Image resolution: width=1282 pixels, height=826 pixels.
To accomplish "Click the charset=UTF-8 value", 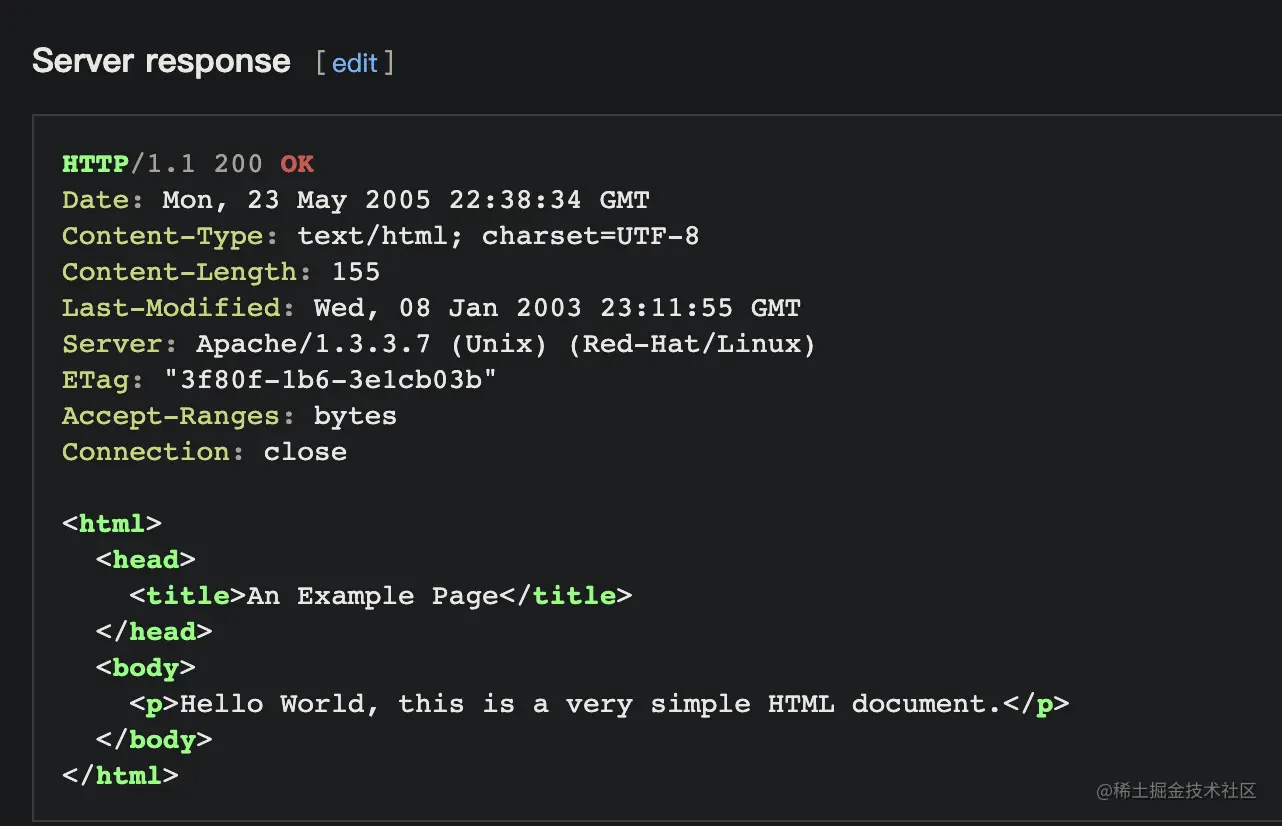I will point(591,236).
